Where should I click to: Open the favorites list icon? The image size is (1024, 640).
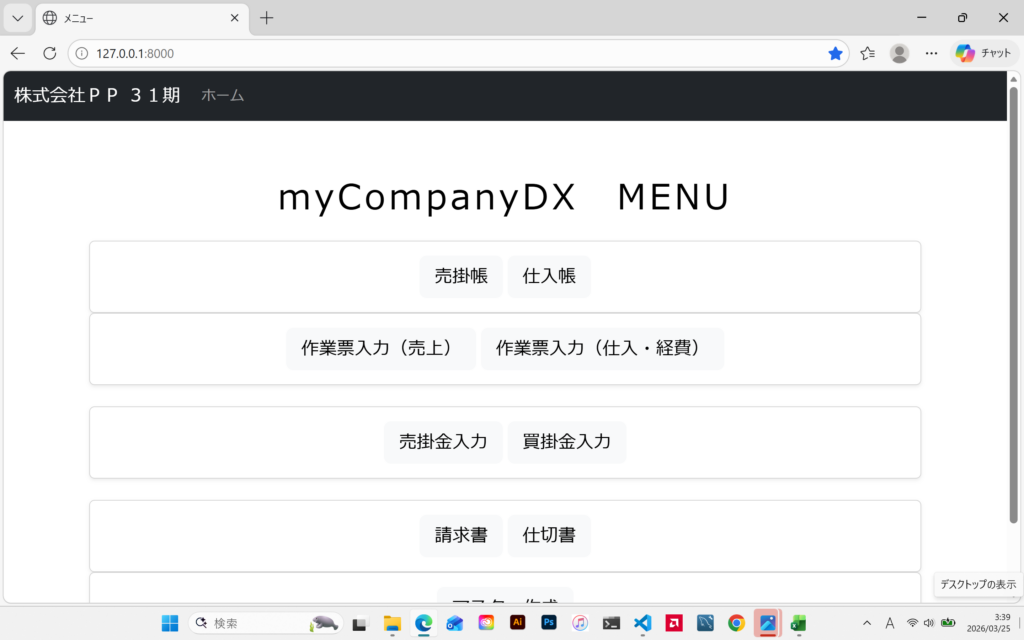[x=867, y=53]
